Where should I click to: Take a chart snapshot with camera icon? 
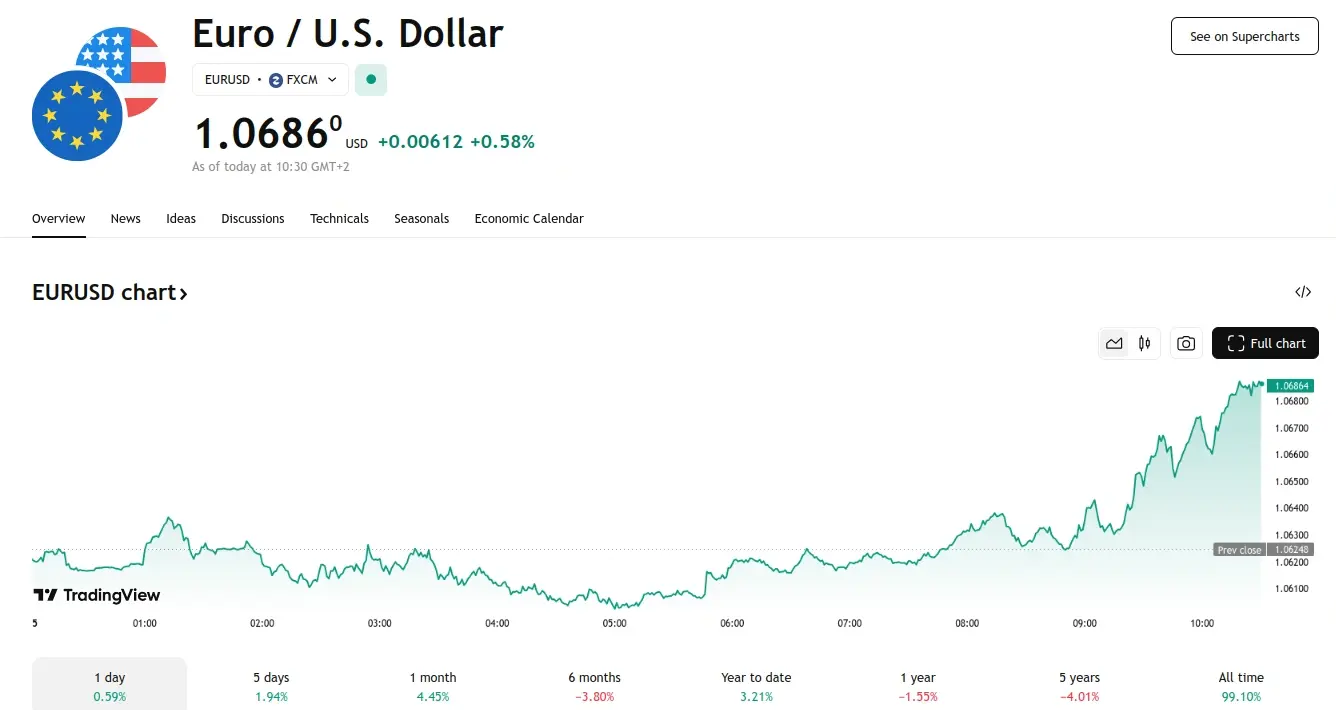click(1186, 344)
